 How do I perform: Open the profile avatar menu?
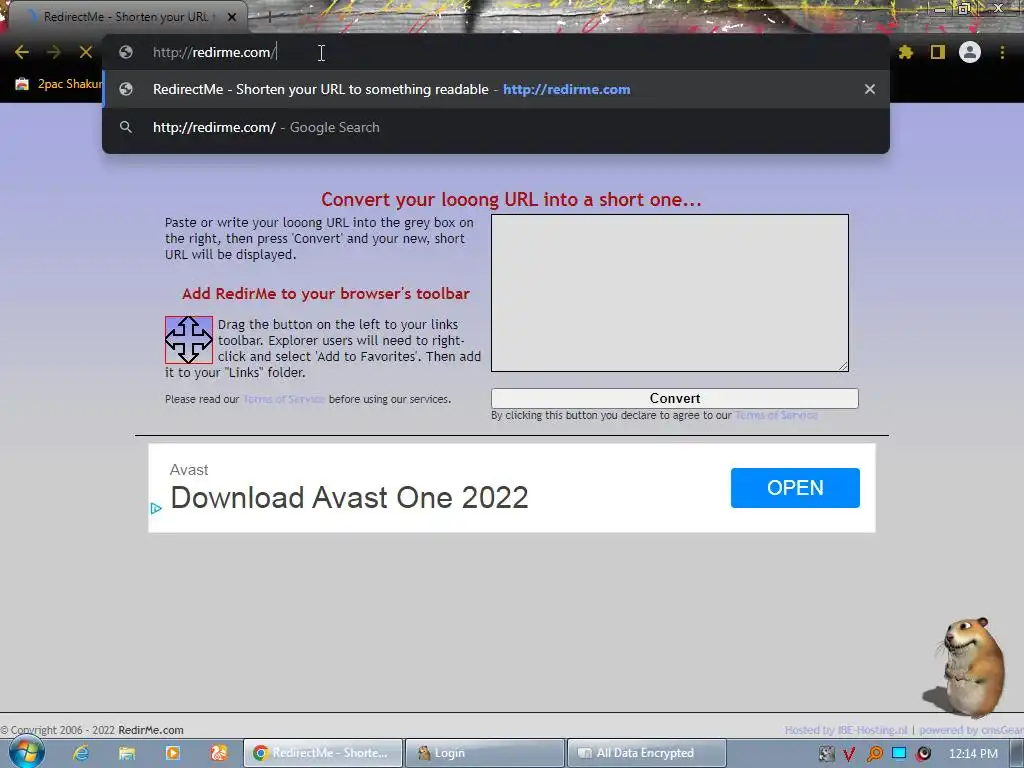[970, 52]
